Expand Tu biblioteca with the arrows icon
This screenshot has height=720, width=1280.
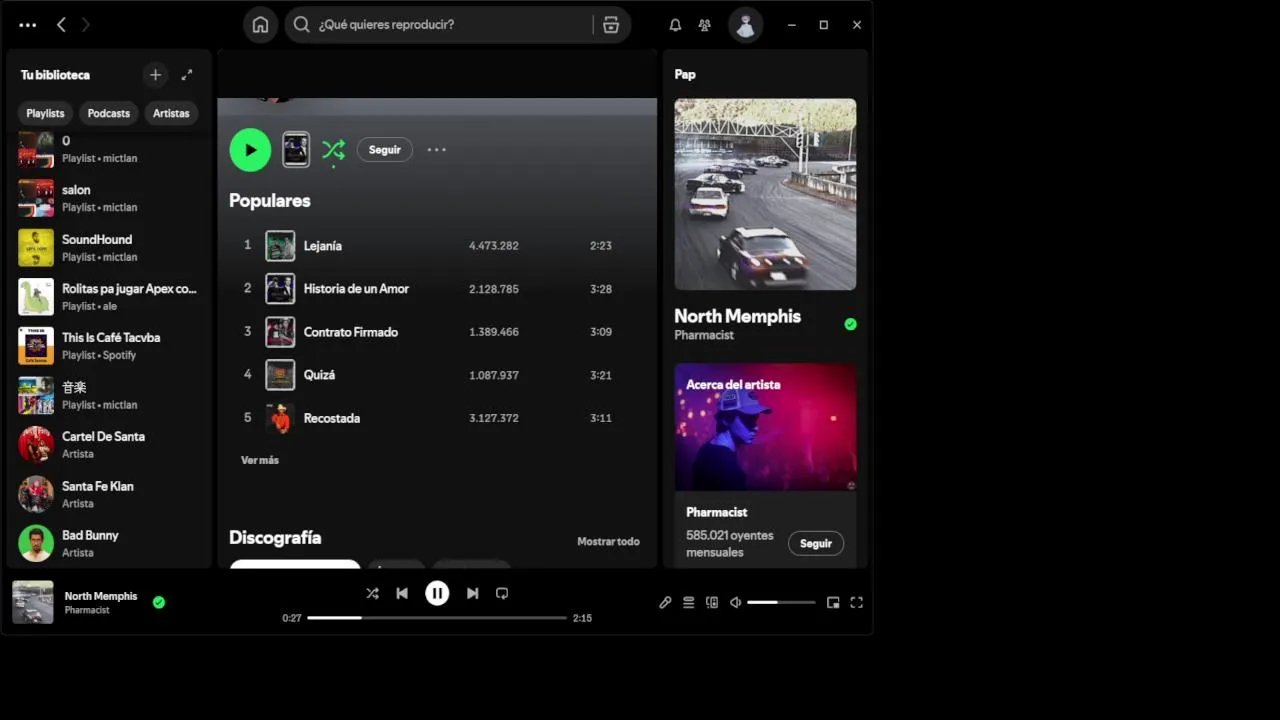[x=187, y=75]
